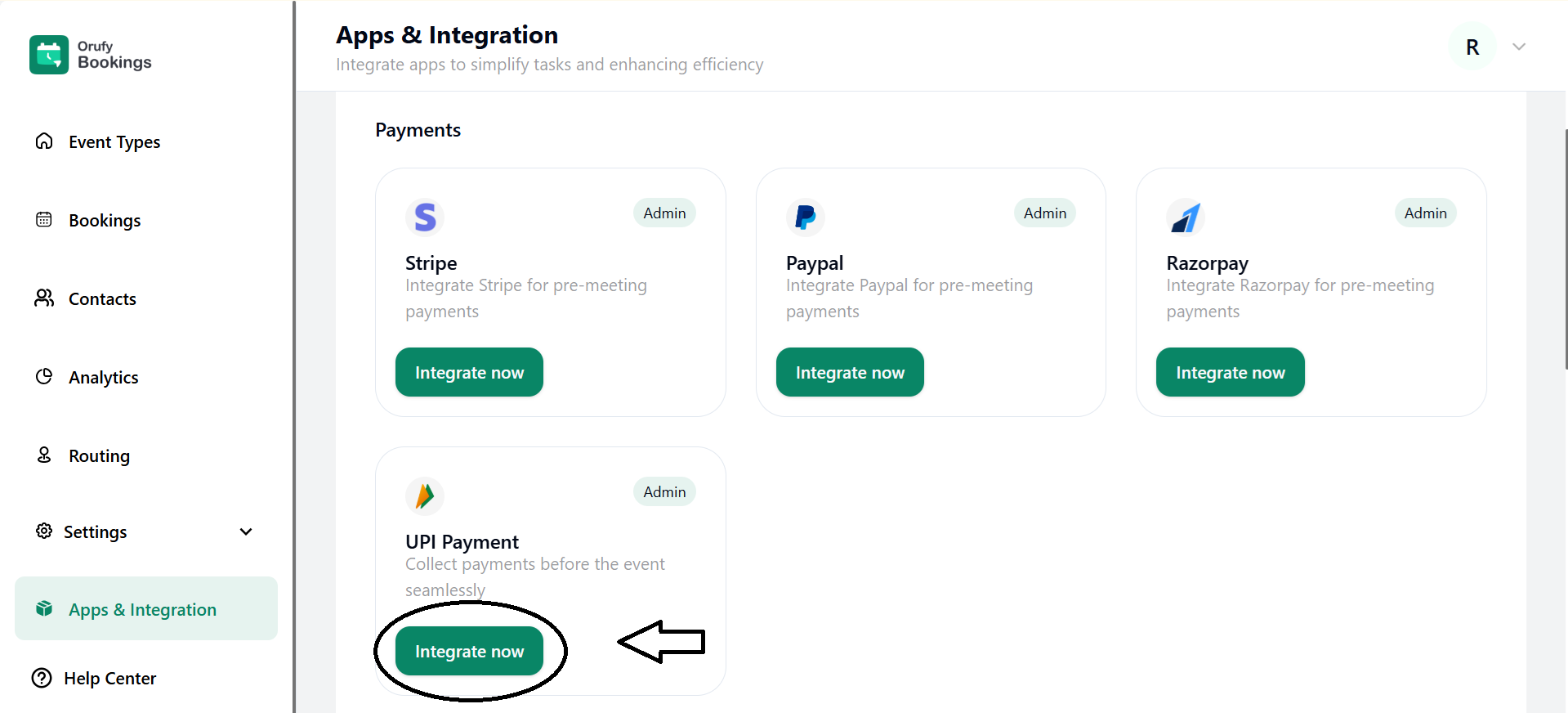The height and width of the screenshot is (713, 1568).
Task: Click the PayPal logo
Action: (x=805, y=217)
